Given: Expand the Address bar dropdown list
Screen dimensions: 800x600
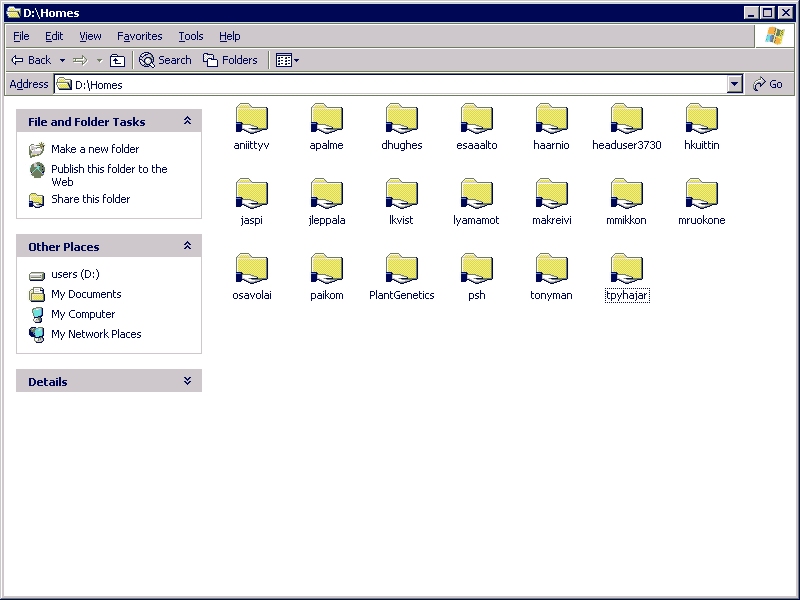Looking at the screenshot, I should (x=735, y=85).
